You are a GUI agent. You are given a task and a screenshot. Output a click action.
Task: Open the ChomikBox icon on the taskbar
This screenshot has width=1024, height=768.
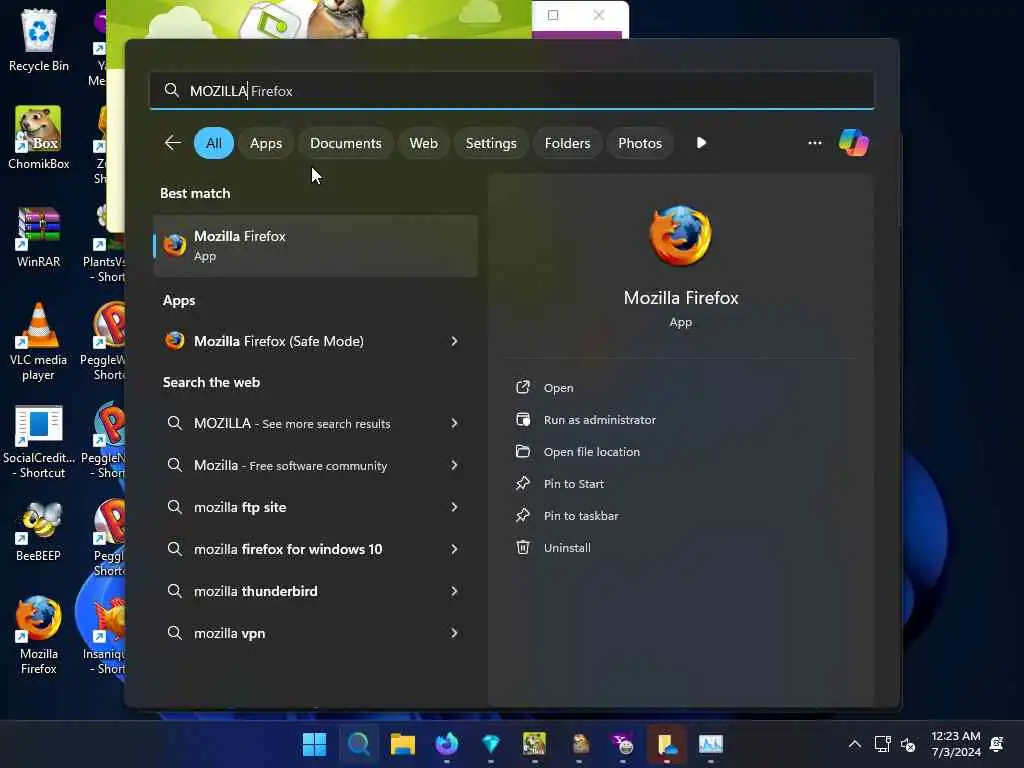click(x=534, y=744)
